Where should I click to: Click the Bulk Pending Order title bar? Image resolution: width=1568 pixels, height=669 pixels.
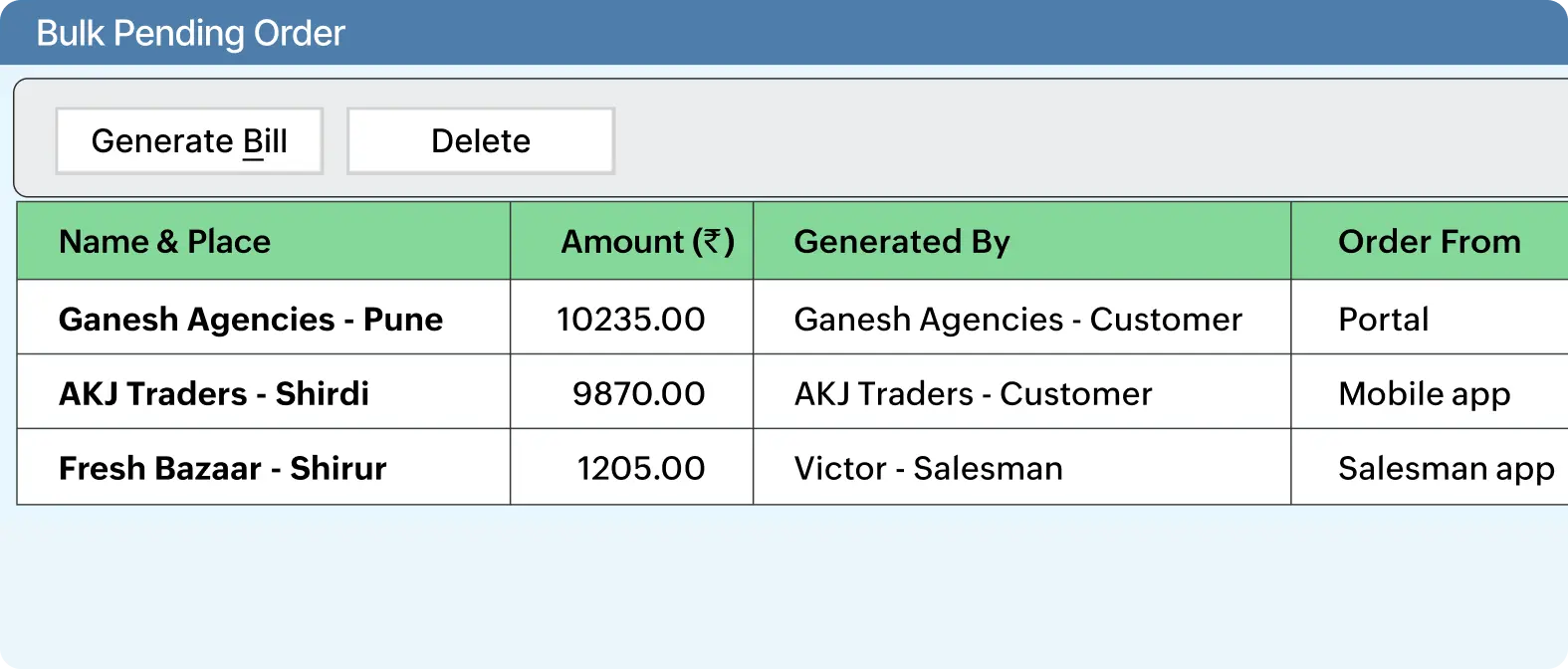189,32
